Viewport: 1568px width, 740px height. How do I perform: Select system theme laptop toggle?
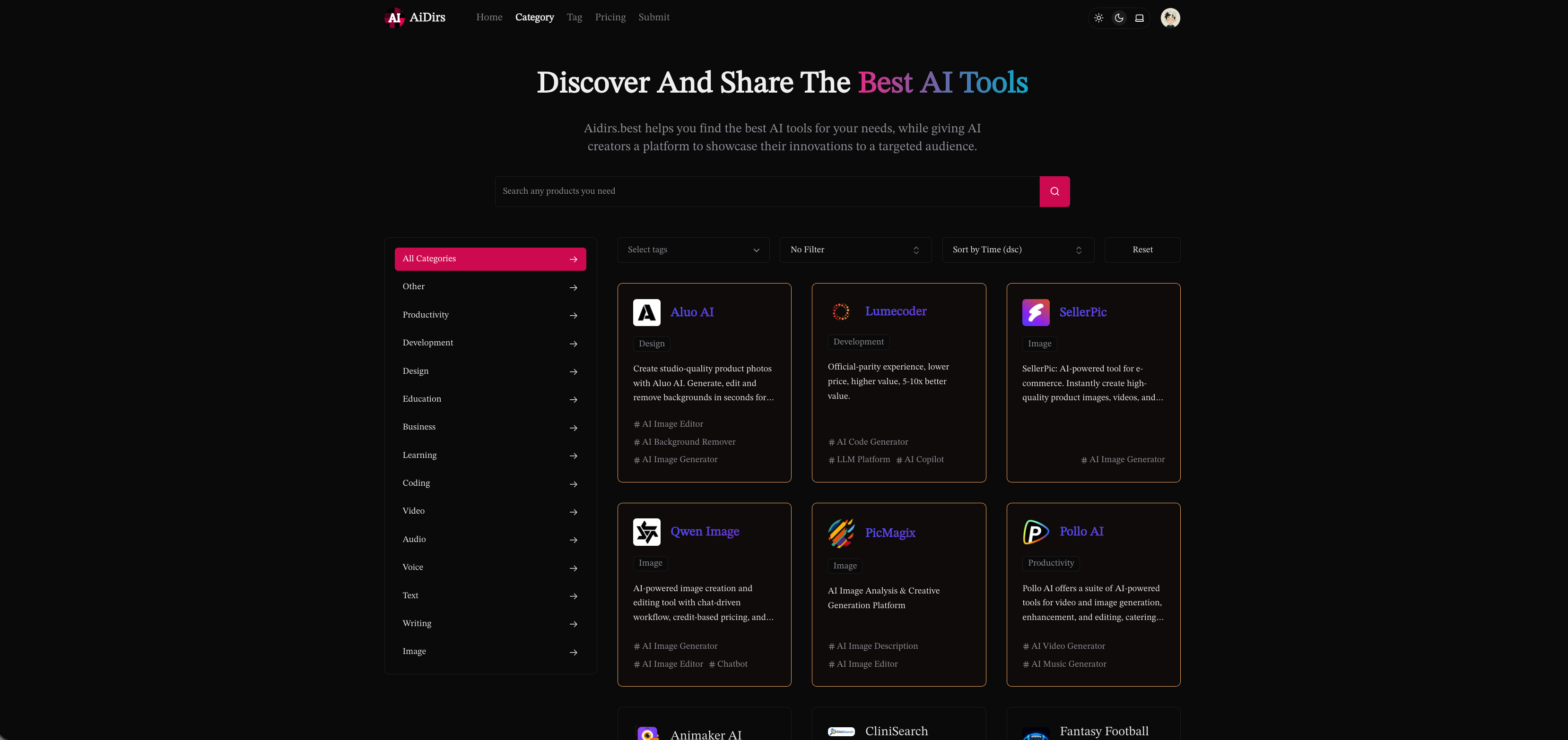[1139, 18]
